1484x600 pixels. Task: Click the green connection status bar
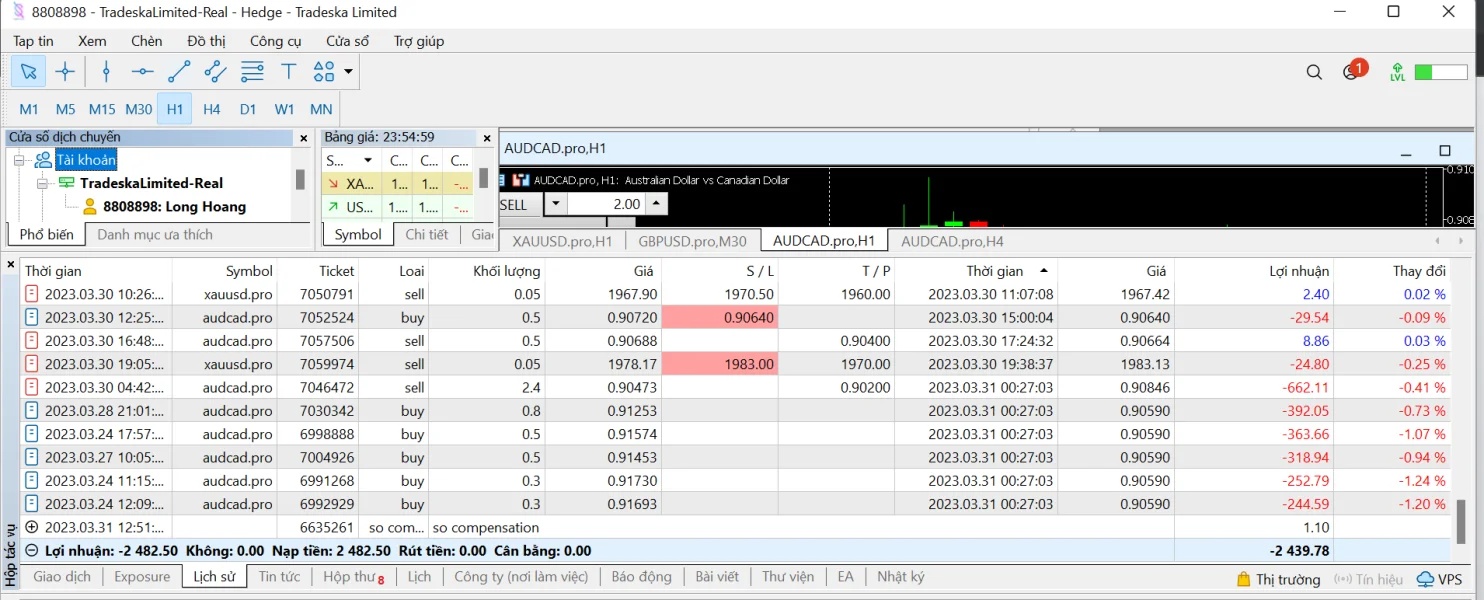tap(1441, 72)
